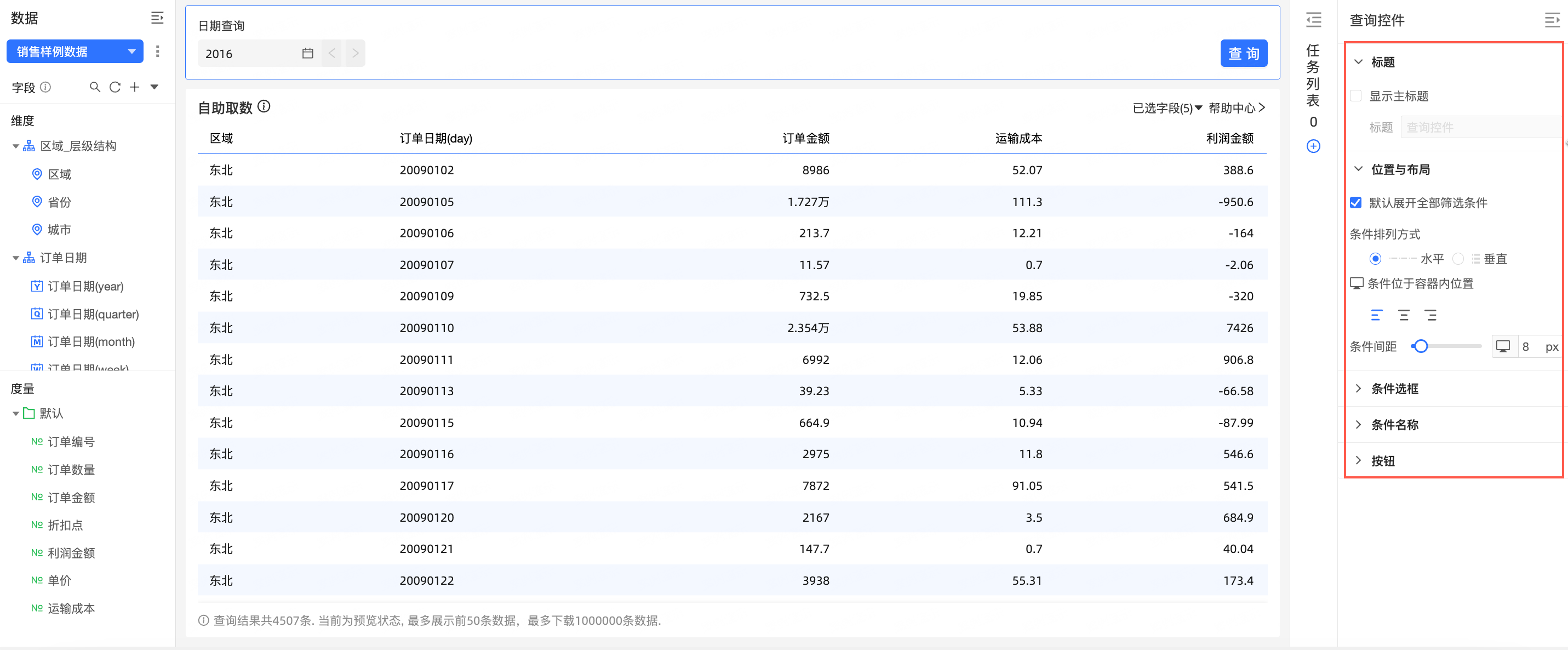Collapse the 区域_层级结构 tree node
Screen dimensions: 1568x650
(16, 146)
